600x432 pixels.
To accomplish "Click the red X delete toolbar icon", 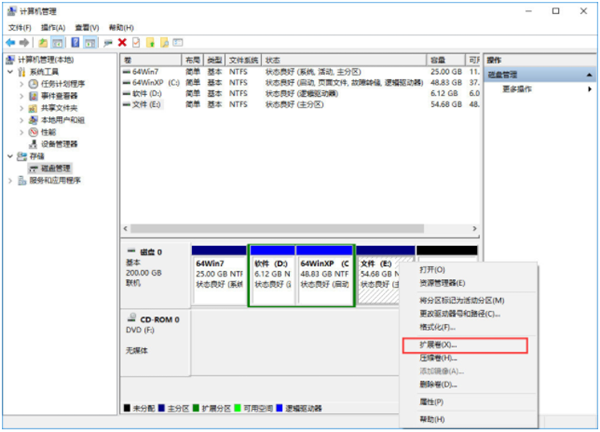I will [122, 43].
